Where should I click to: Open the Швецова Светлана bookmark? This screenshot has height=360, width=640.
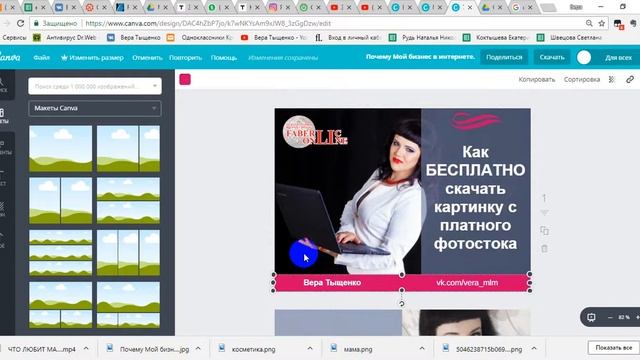569,38
